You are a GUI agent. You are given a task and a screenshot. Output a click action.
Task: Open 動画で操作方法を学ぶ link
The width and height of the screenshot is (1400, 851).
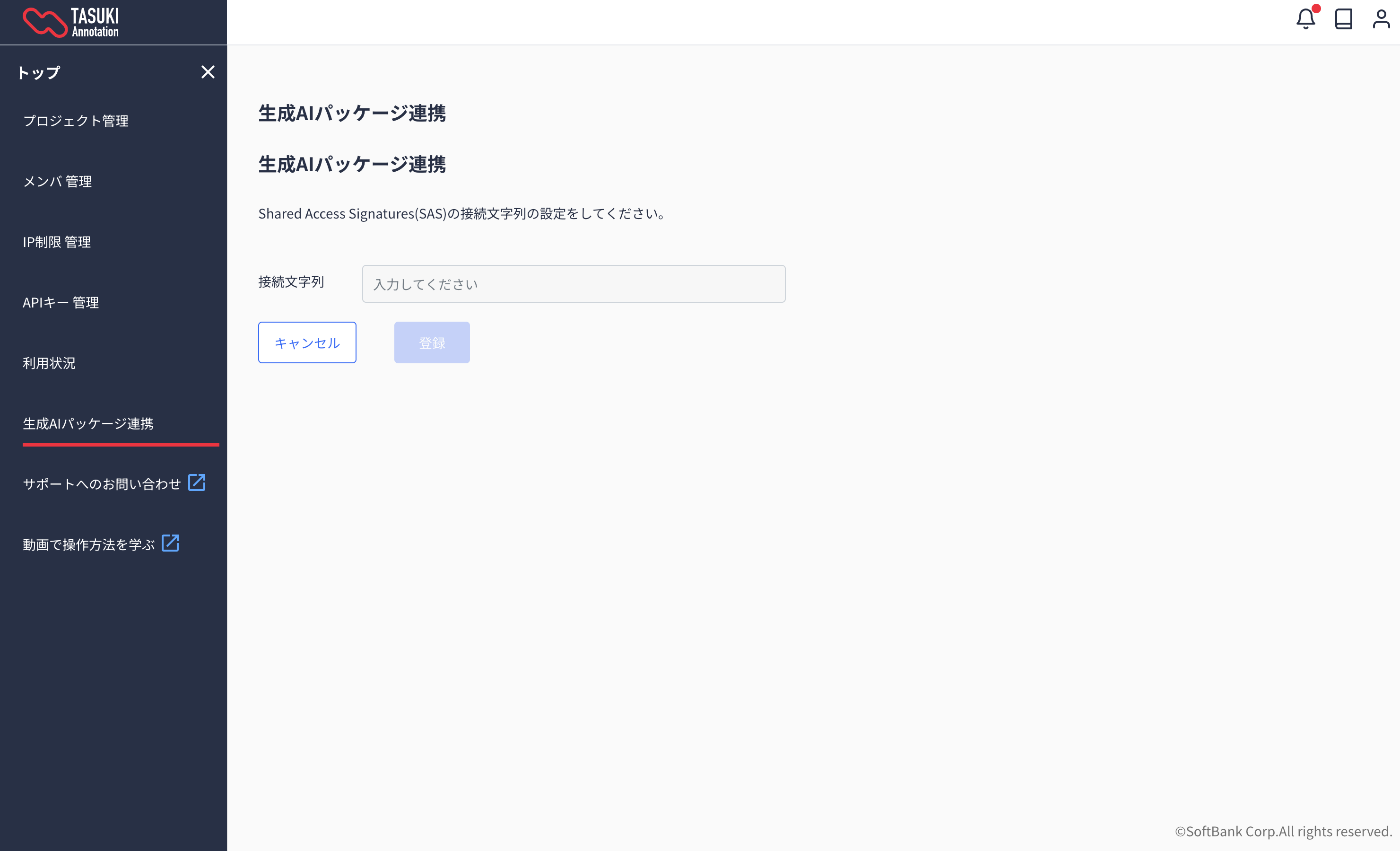[88, 544]
